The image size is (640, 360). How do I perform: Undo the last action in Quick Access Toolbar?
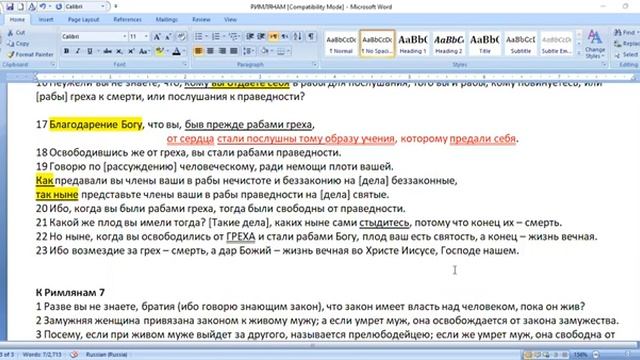pyautogui.click(x=42, y=7)
